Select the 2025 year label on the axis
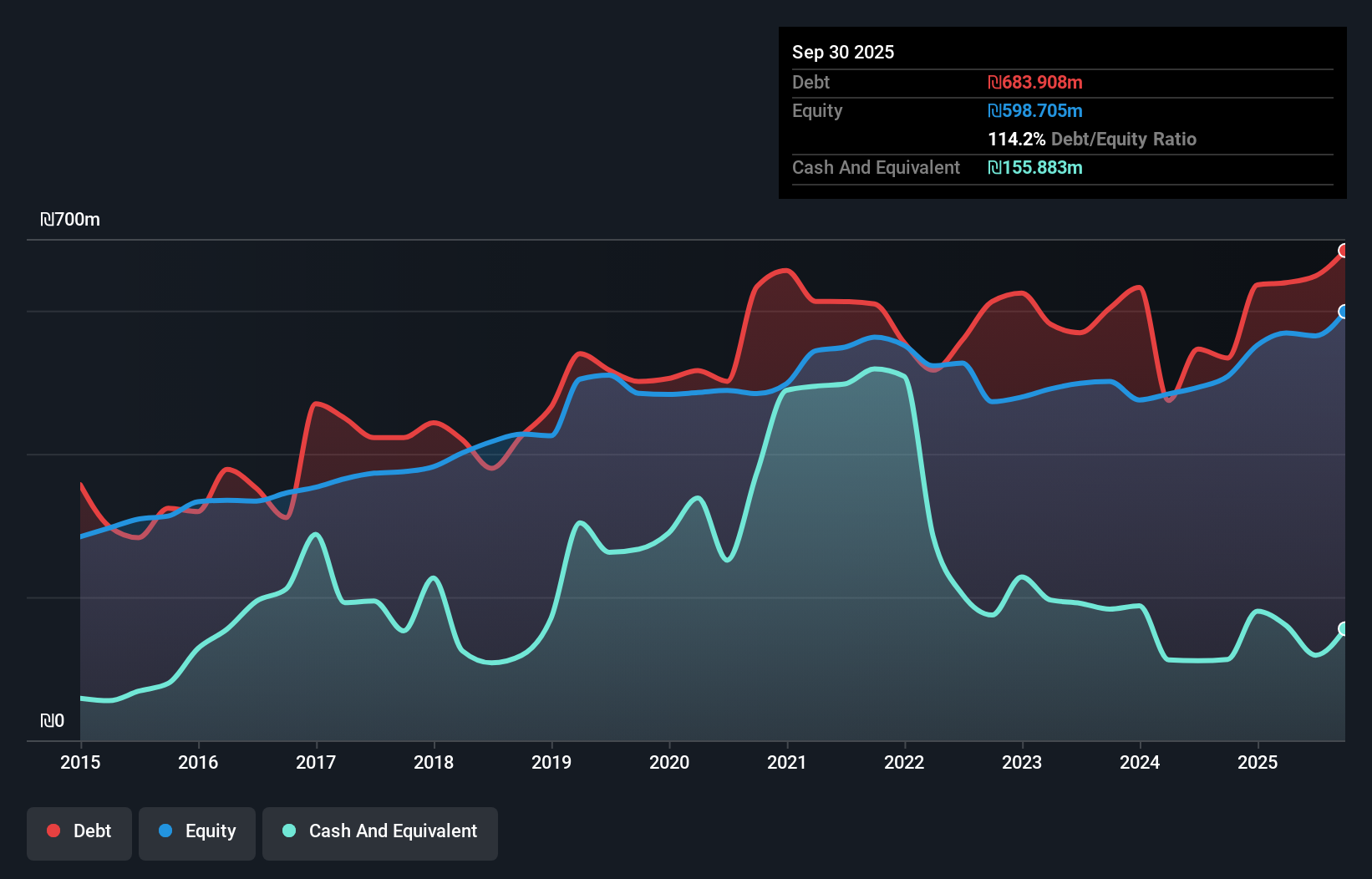 click(1258, 762)
